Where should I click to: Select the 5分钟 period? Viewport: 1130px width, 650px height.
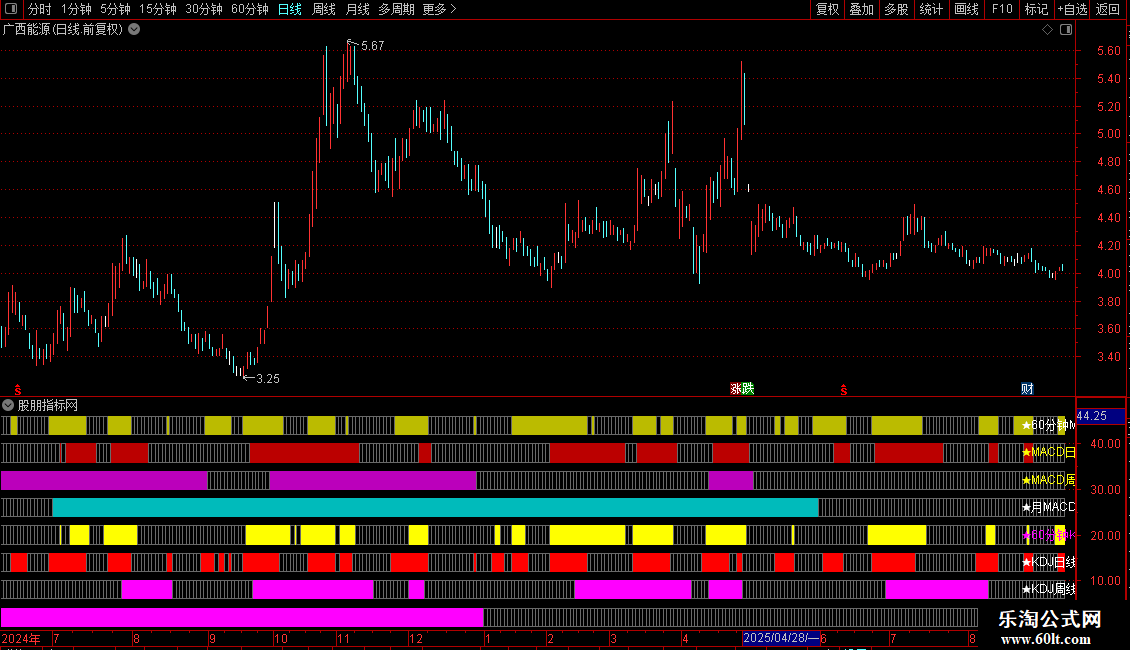(x=115, y=9)
